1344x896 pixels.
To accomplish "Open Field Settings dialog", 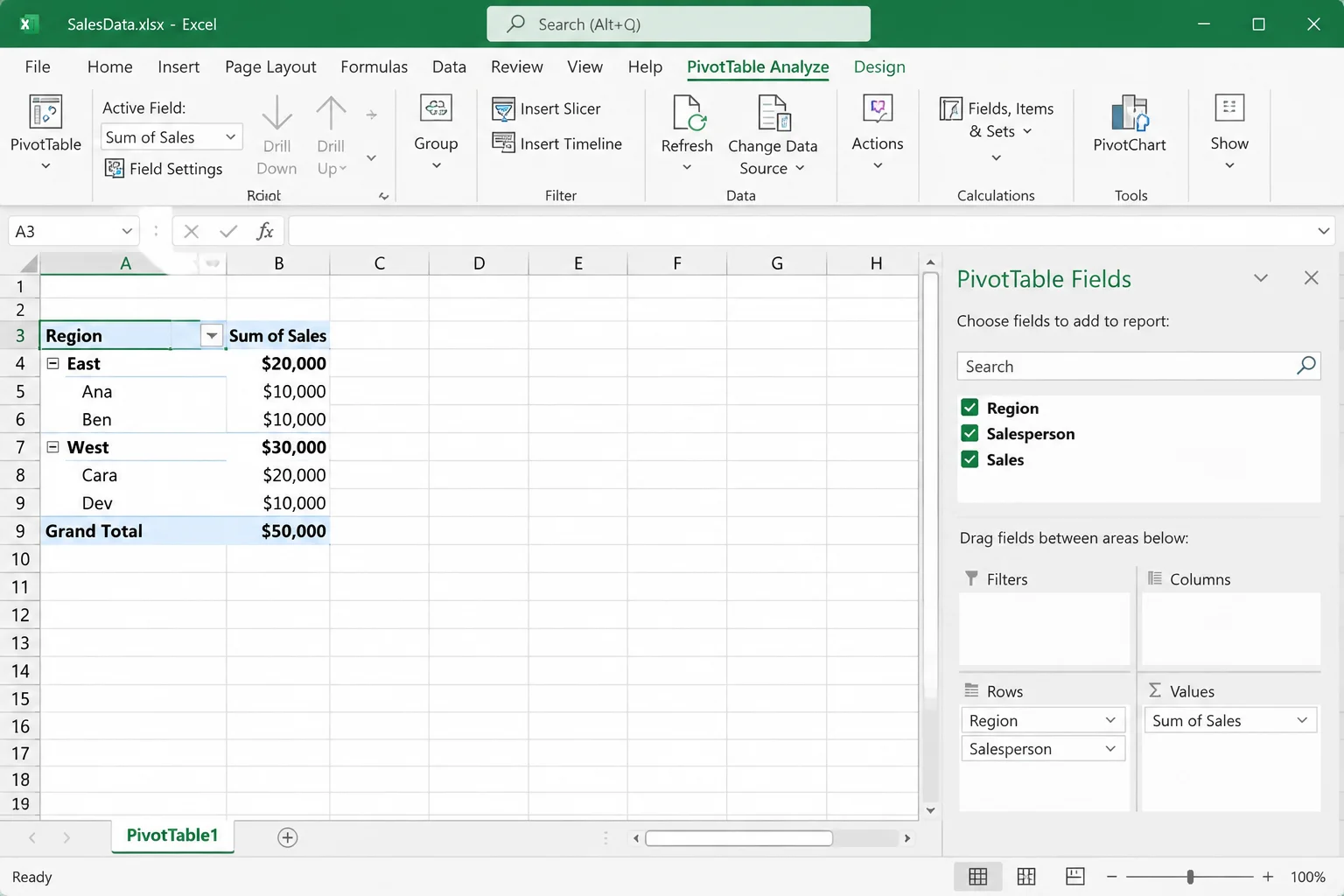I will pos(164,169).
